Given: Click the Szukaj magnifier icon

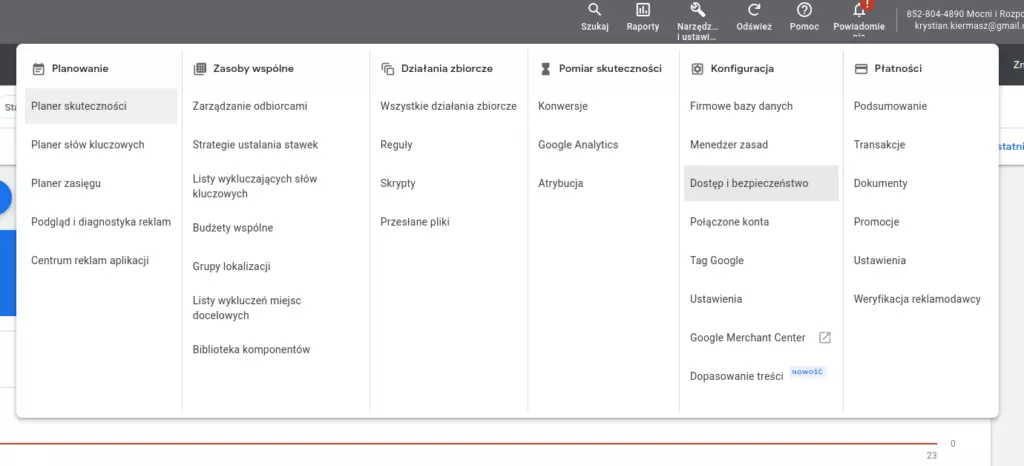Looking at the screenshot, I should click(x=594, y=10).
